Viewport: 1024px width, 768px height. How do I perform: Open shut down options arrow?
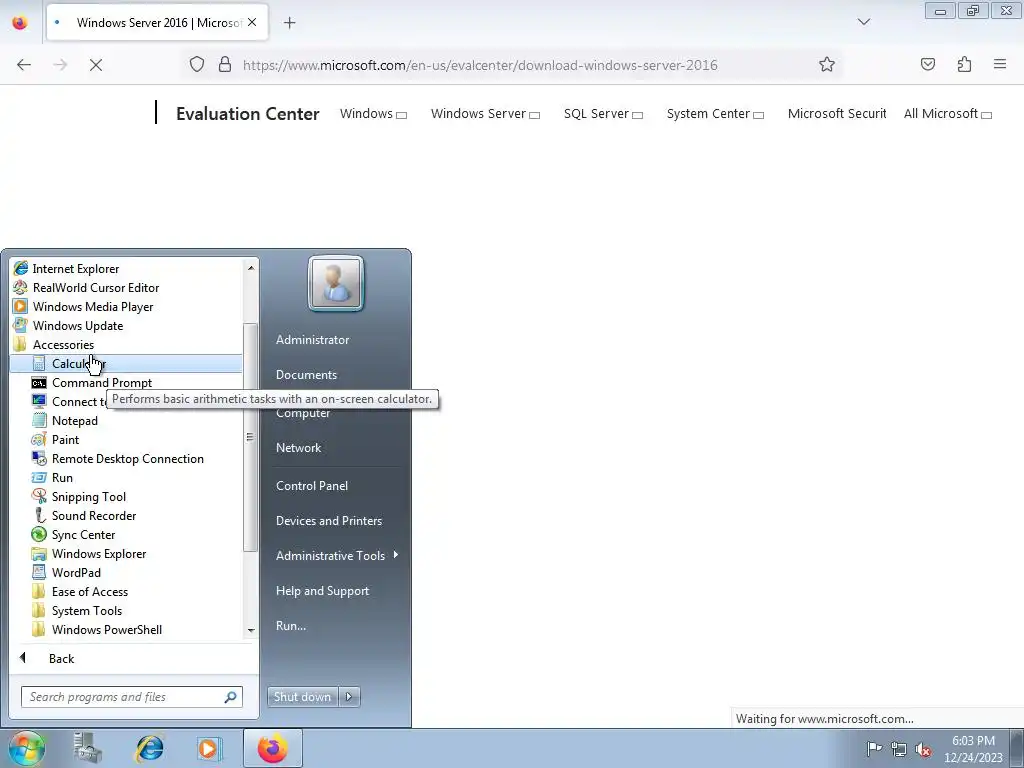349,697
